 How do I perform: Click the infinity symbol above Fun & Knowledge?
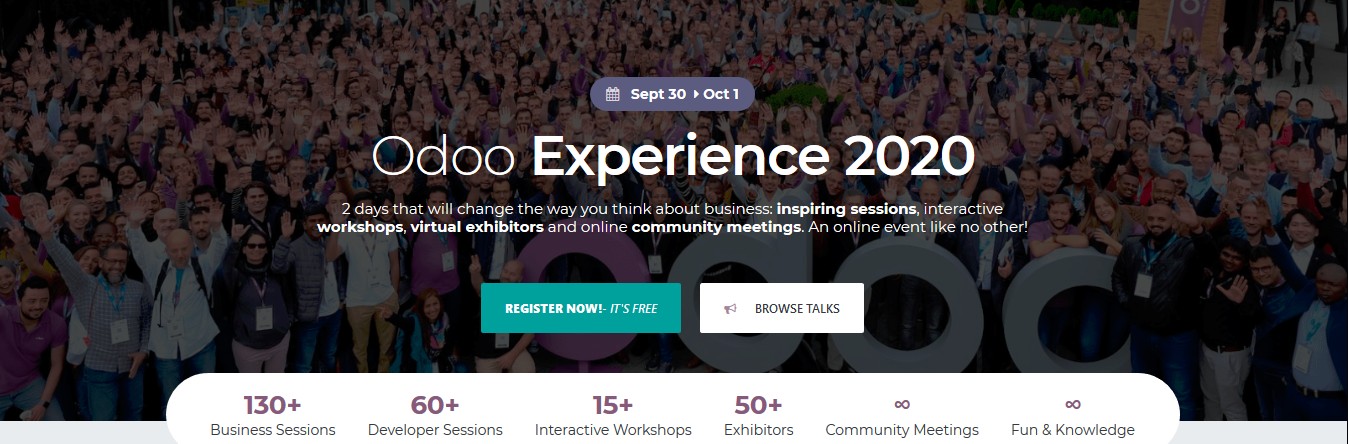pos(1073,404)
